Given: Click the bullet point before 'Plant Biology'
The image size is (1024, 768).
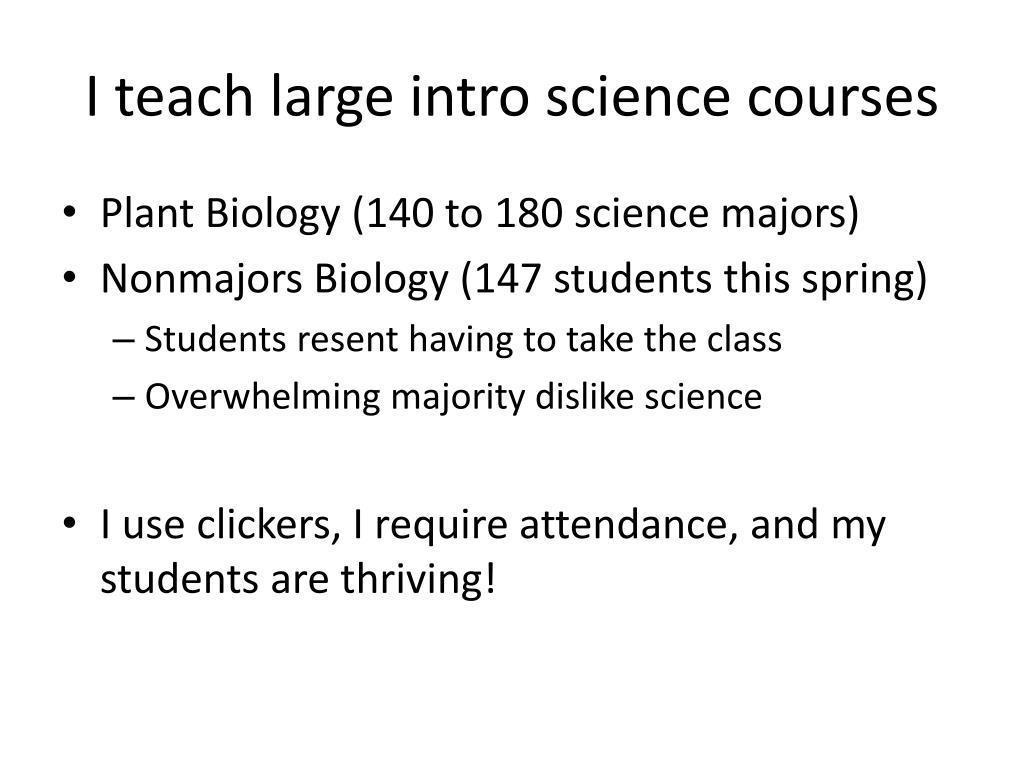Looking at the screenshot, I should (70, 212).
